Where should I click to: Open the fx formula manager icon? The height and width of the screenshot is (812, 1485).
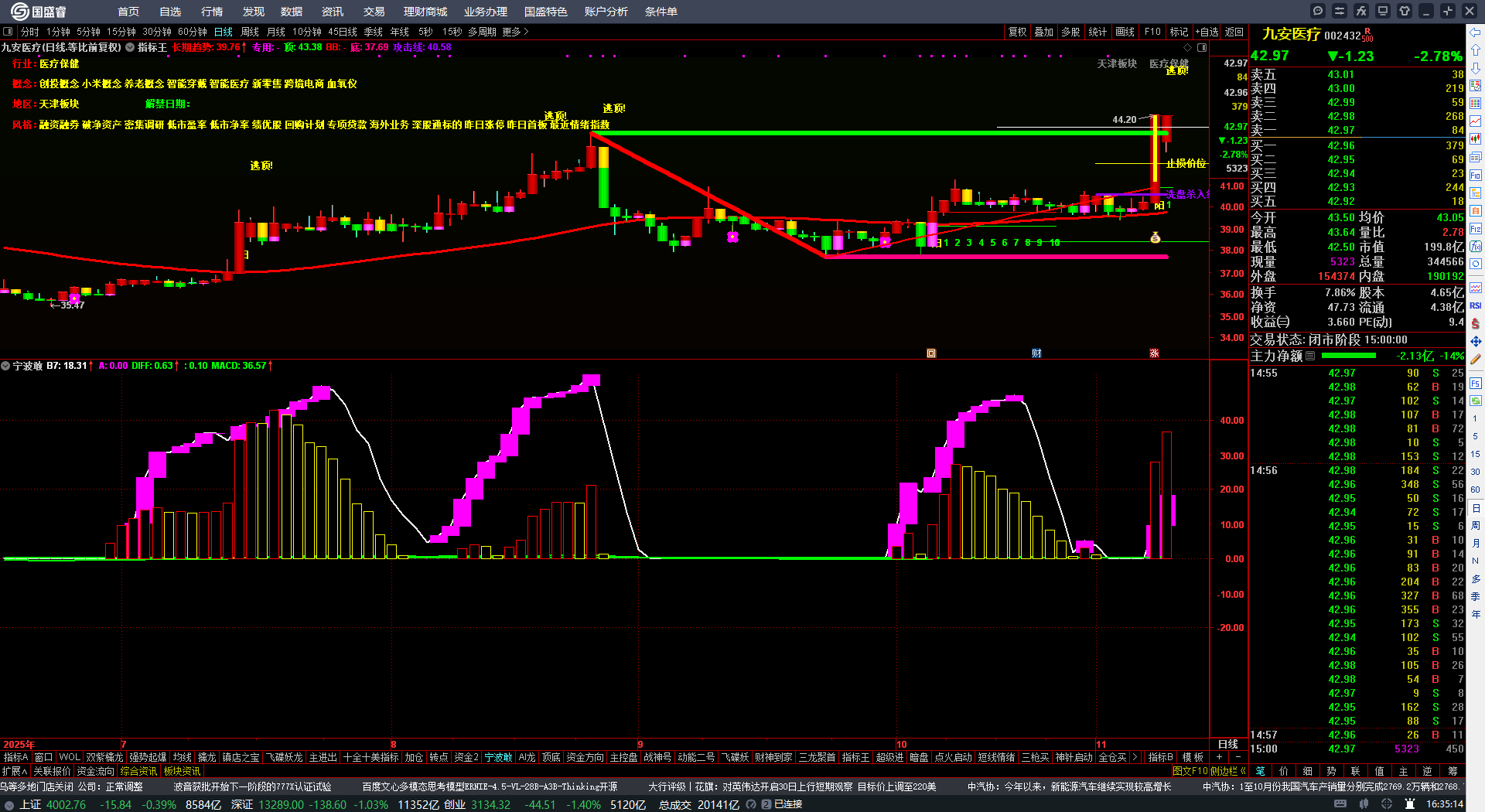1361,11
